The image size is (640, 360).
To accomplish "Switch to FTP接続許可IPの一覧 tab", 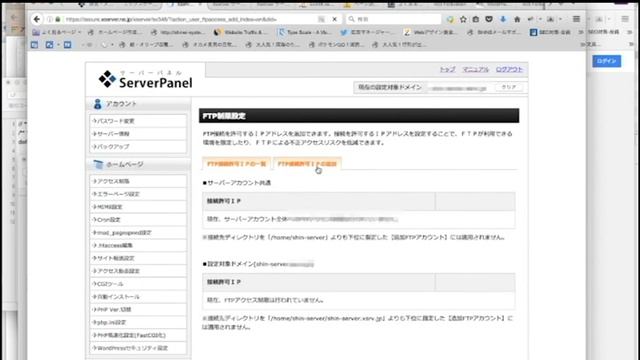I will tap(236, 164).
